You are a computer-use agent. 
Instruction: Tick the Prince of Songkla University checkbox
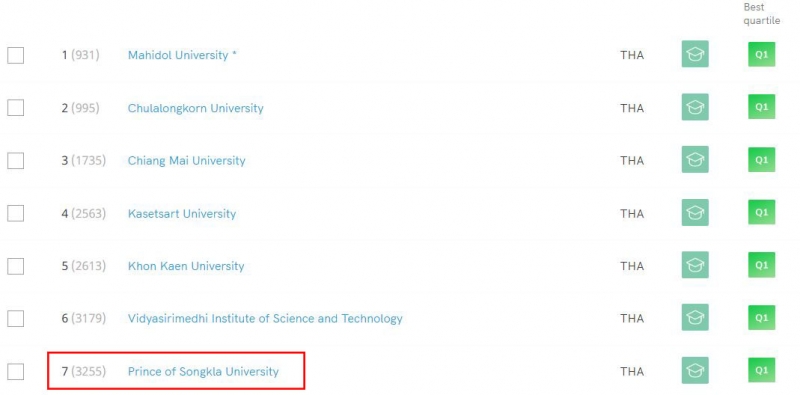click(x=15, y=372)
